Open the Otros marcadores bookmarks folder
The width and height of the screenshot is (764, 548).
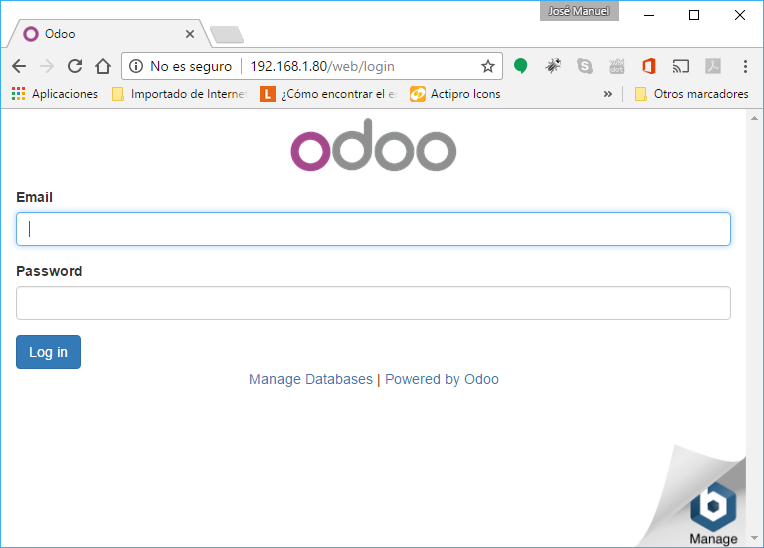click(x=691, y=94)
